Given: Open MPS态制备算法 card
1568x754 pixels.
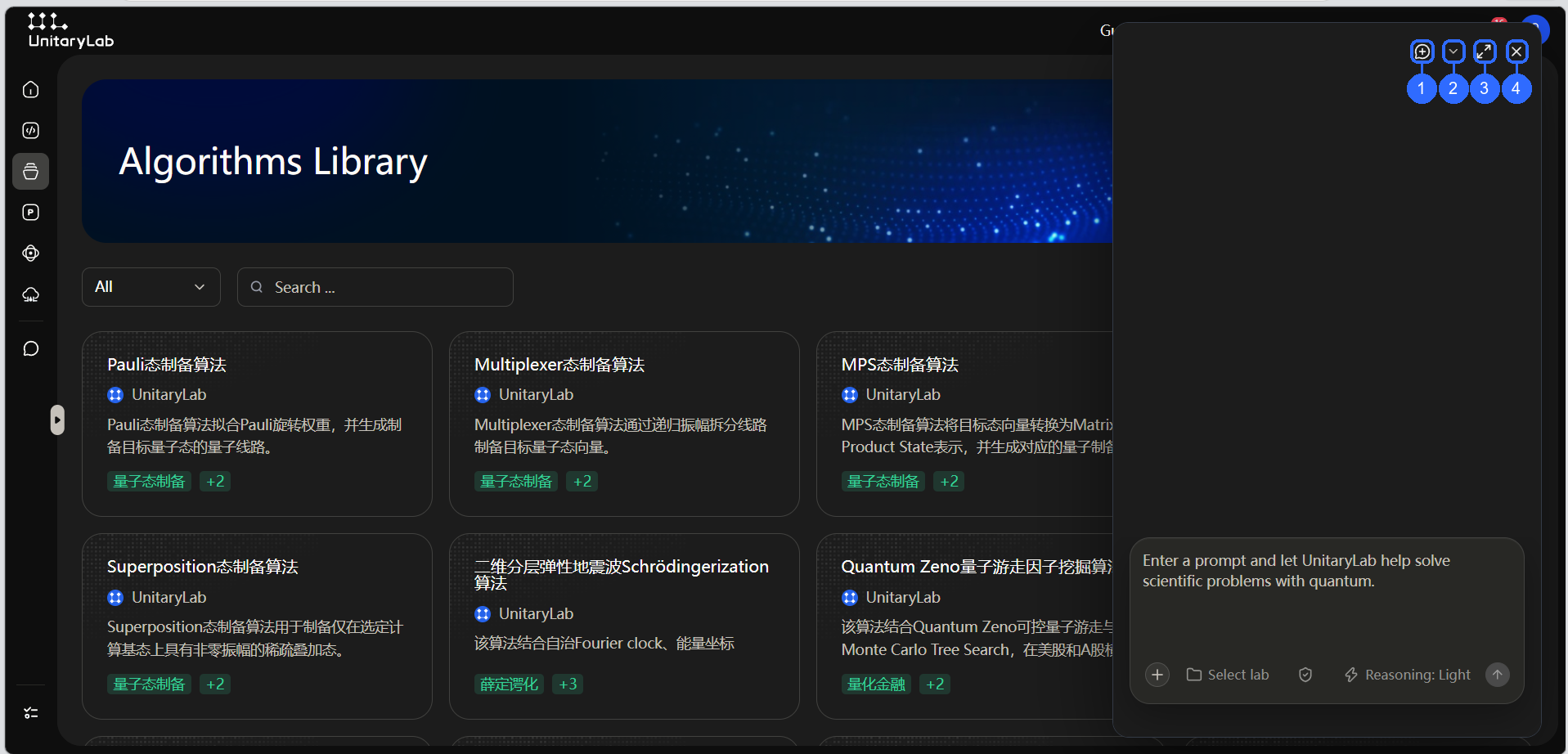Looking at the screenshot, I should point(965,424).
